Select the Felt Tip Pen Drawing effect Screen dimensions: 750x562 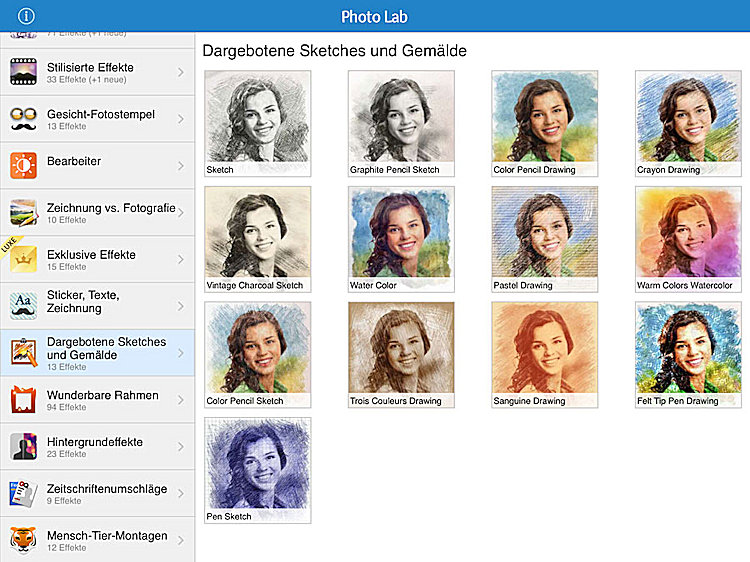688,354
